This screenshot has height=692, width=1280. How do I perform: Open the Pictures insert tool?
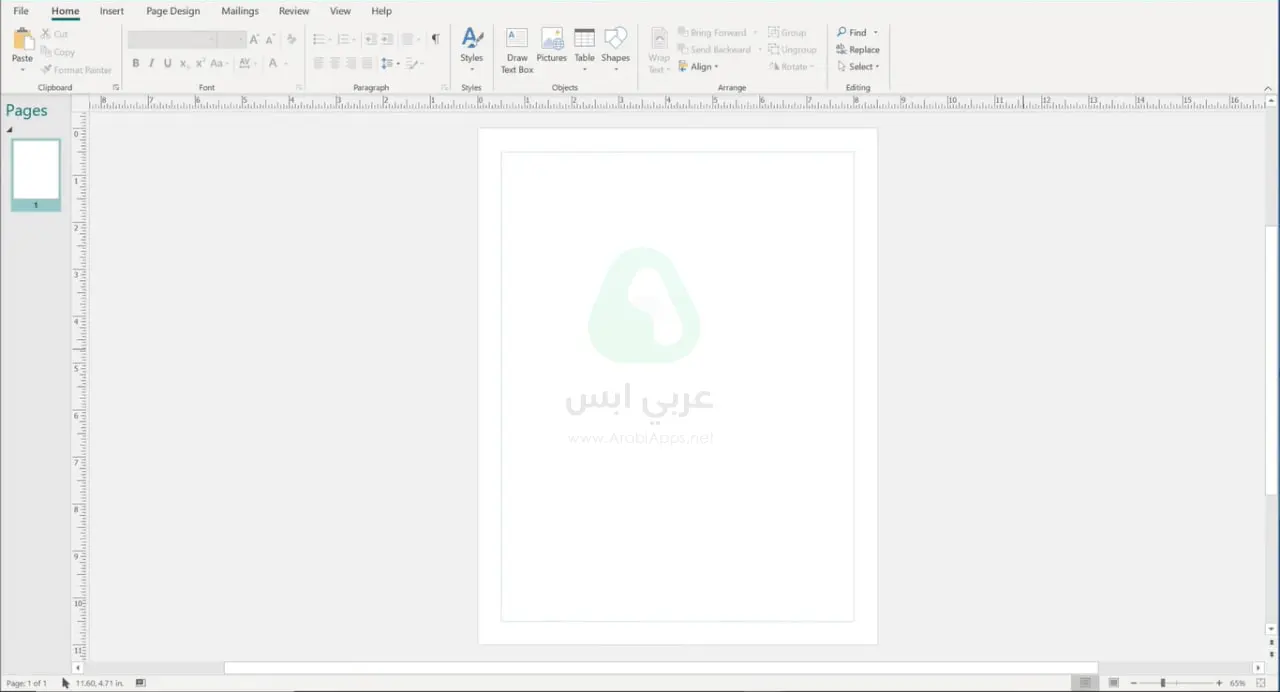click(x=551, y=47)
